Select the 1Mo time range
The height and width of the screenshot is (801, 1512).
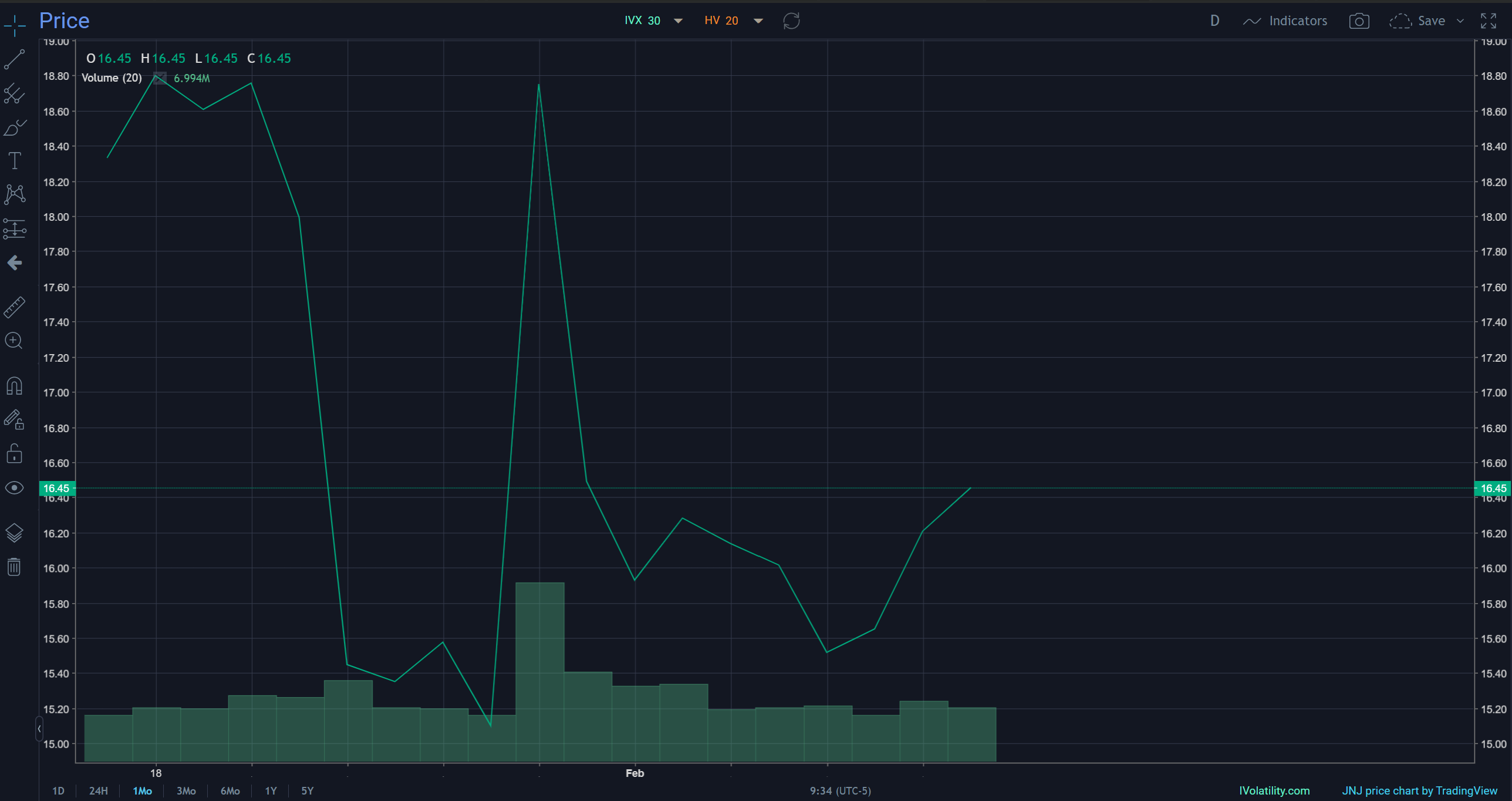142,790
